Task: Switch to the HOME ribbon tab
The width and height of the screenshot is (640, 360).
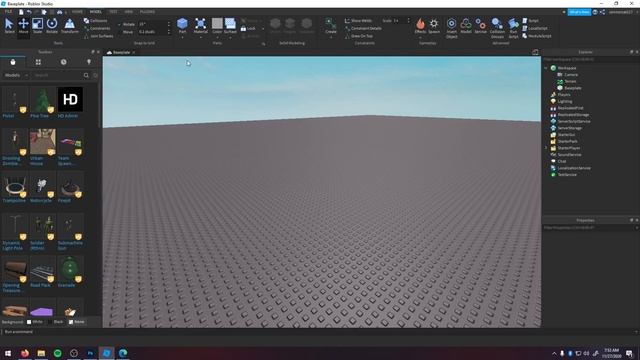Action: tap(77, 12)
